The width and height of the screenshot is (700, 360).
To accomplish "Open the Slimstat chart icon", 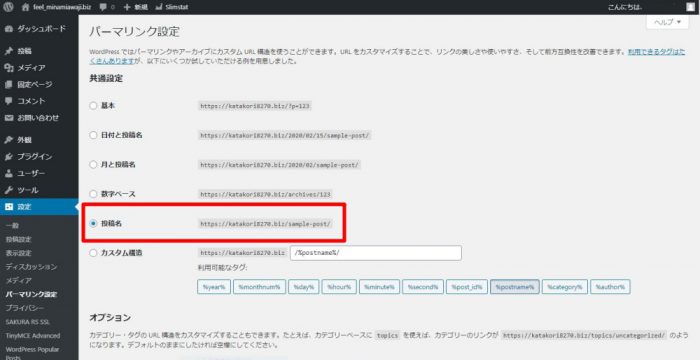I will tap(159, 7).
